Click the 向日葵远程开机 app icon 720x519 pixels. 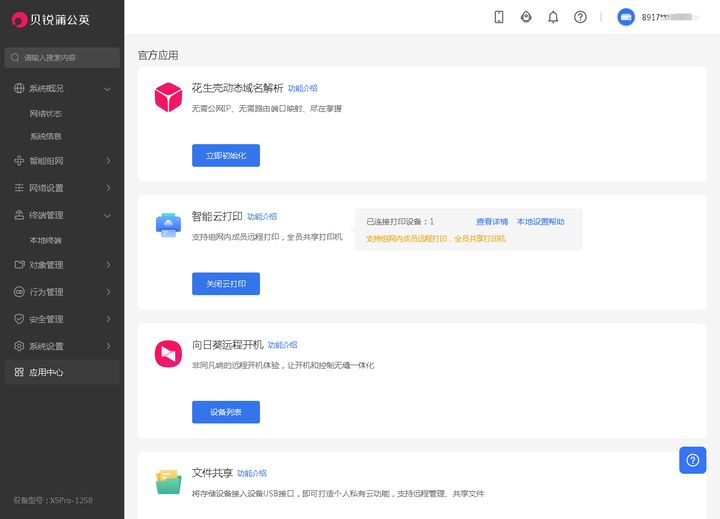168,354
